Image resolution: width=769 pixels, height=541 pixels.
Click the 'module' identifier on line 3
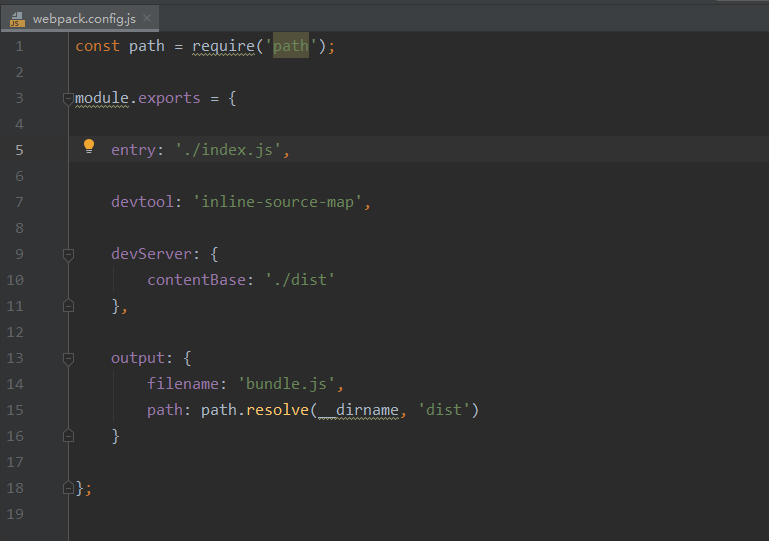pos(102,98)
